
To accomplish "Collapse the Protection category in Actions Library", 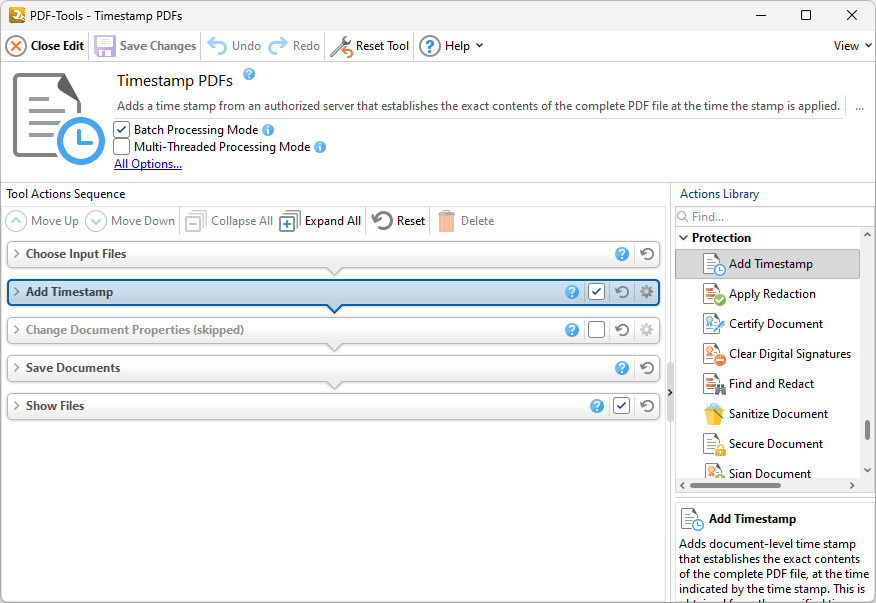I will pos(683,237).
